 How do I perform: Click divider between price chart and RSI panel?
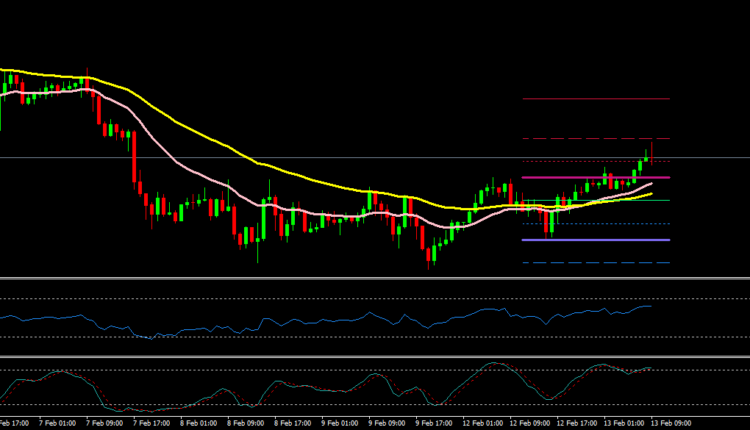[375, 278]
